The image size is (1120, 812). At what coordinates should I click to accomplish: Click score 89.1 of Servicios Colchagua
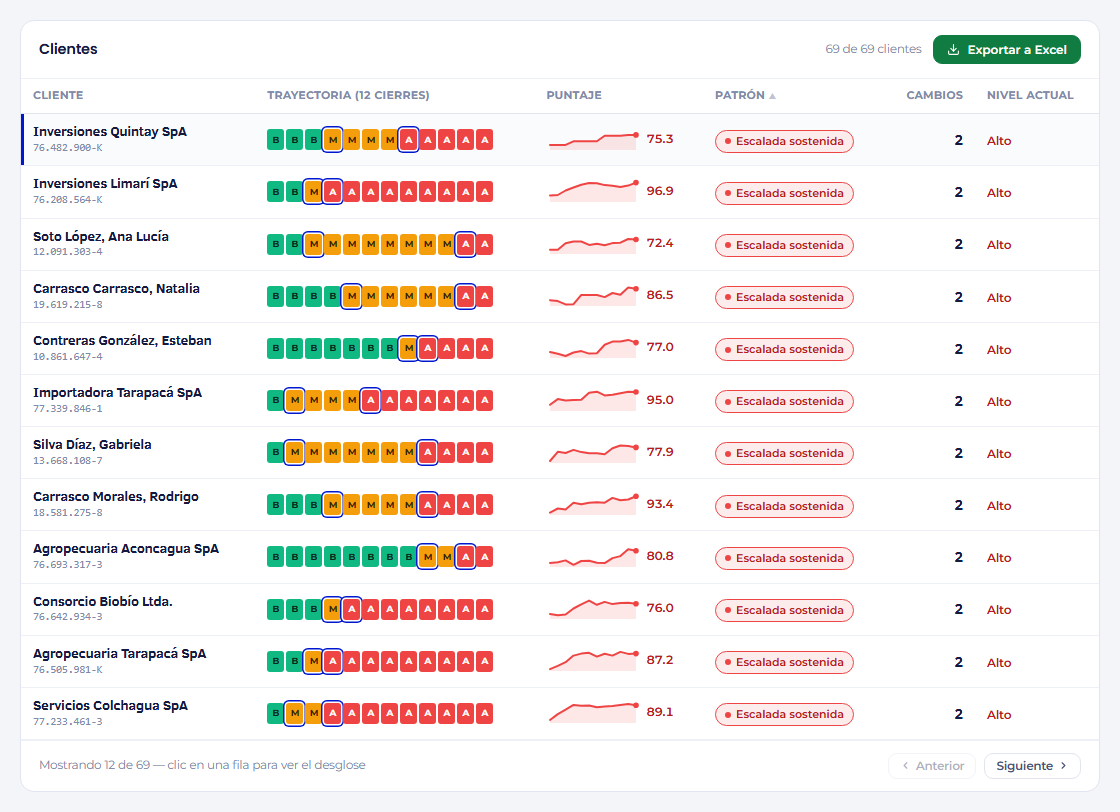[x=660, y=711]
